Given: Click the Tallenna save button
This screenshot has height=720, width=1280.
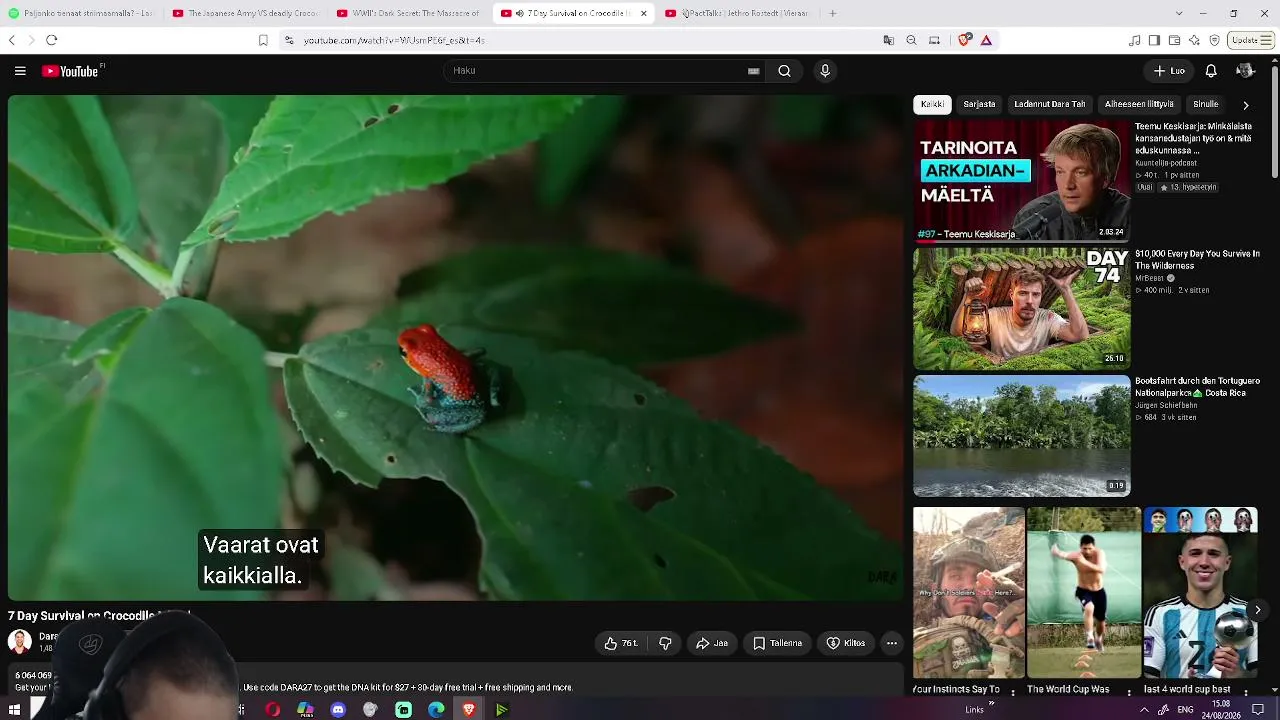Looking at the screenshot, I should point(777,643).
